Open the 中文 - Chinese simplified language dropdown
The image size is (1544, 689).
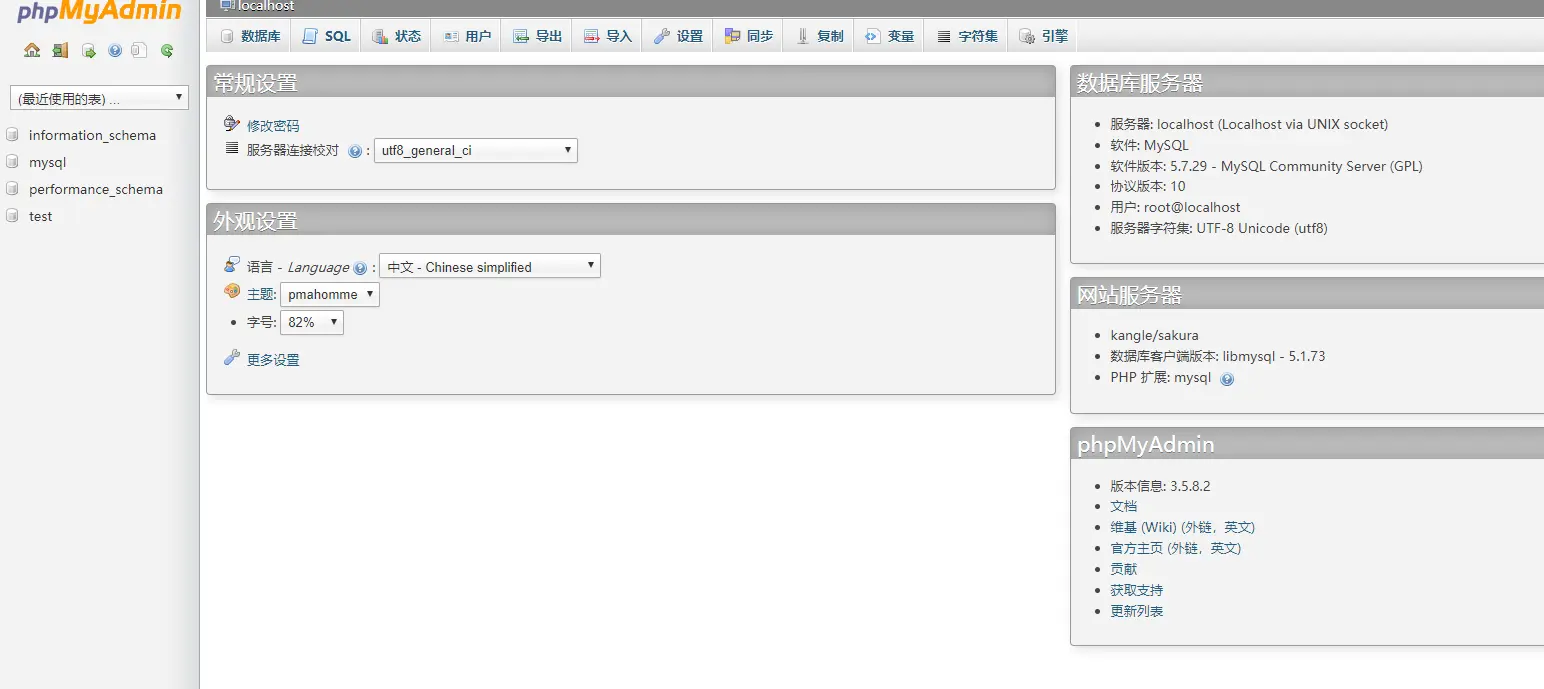[x=490, y=267]
